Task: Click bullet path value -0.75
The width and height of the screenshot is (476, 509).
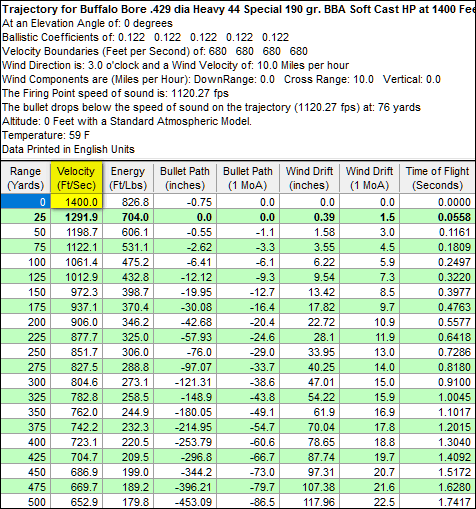Action: click(x=185, y=202)
